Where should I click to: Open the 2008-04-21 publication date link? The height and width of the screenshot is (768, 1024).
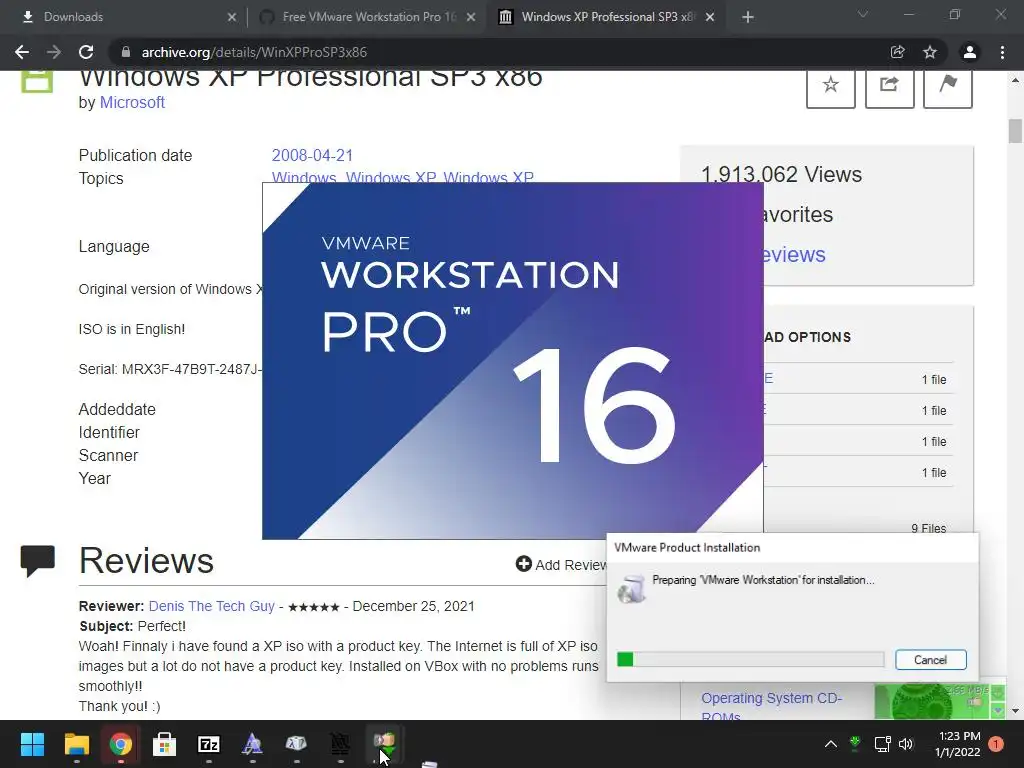tap(312, 155)
